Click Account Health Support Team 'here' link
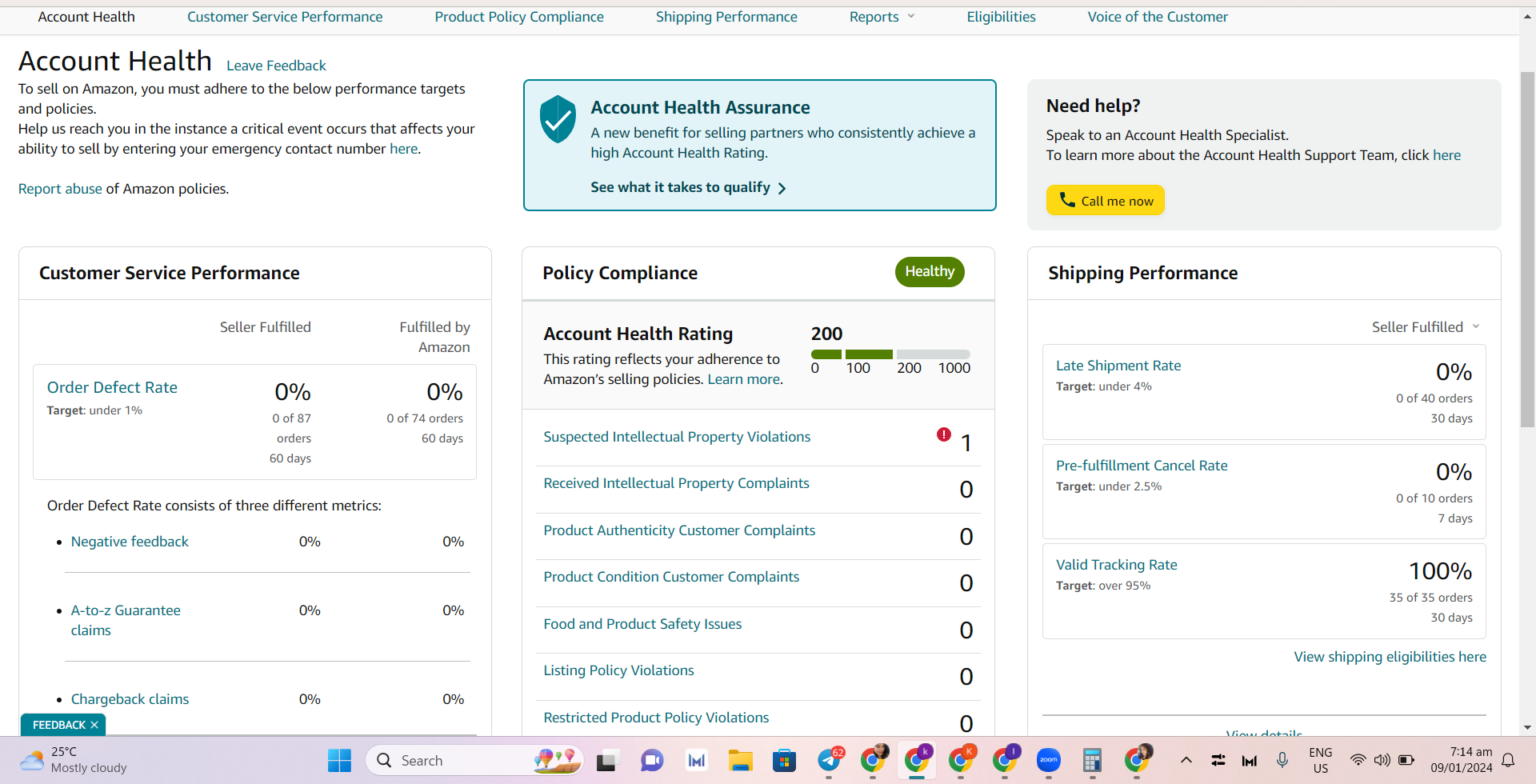 [1446, 155]
